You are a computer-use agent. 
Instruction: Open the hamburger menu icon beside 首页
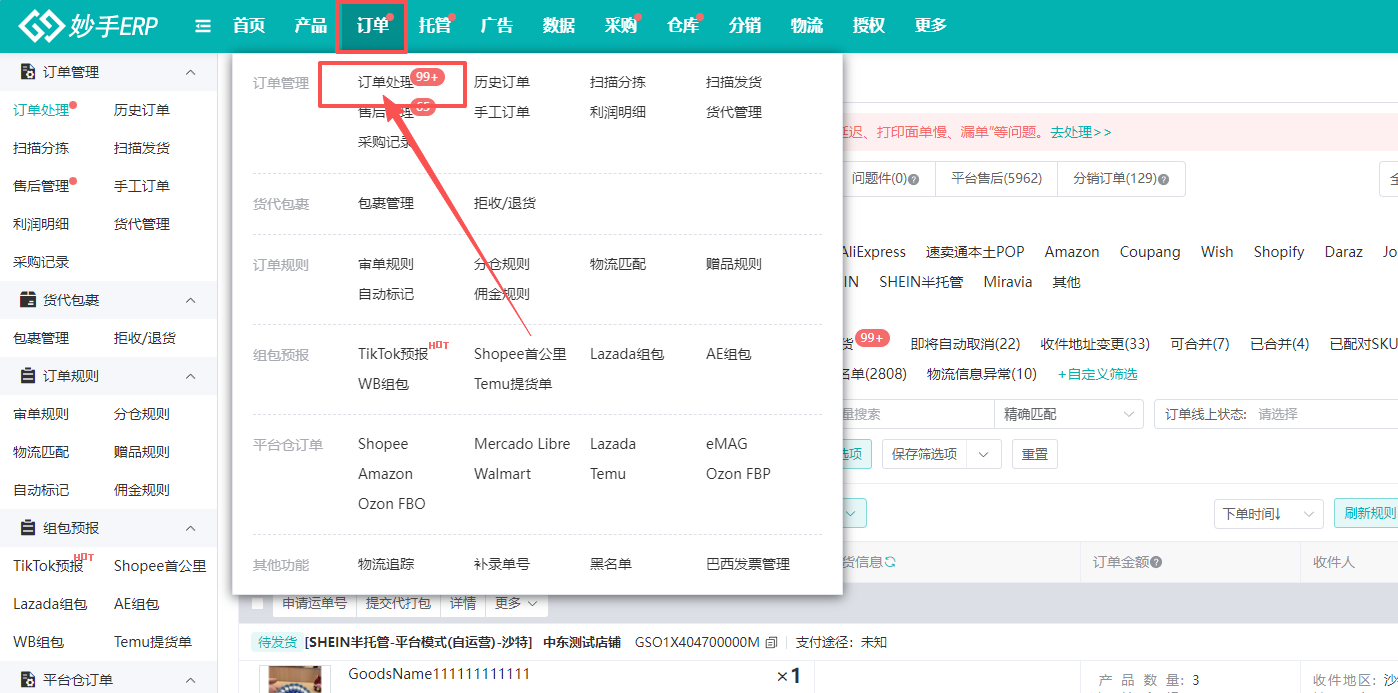click(x=203, y=26)
